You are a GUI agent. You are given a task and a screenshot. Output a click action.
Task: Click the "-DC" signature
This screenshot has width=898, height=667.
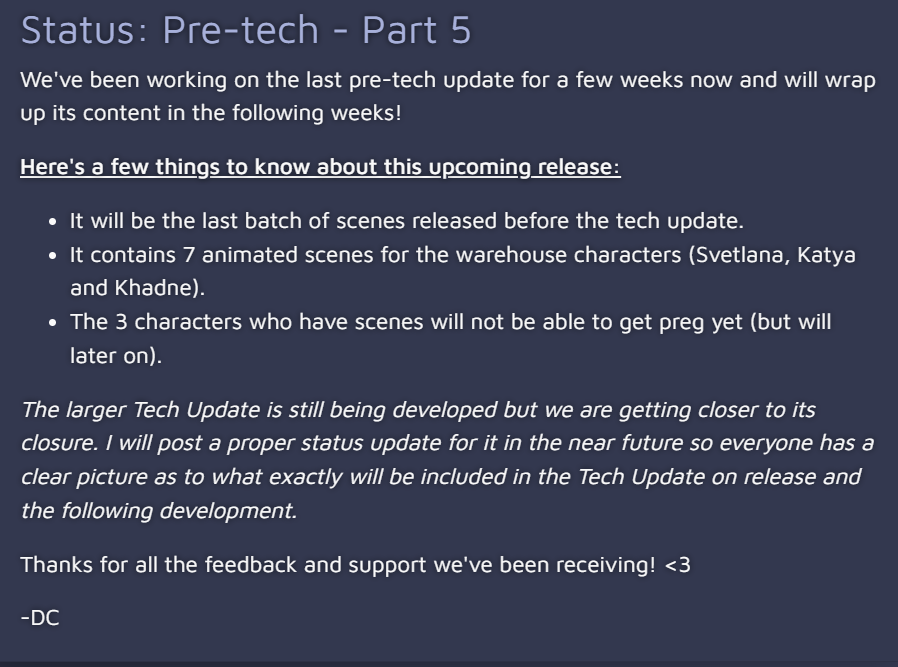click(40, 618)
